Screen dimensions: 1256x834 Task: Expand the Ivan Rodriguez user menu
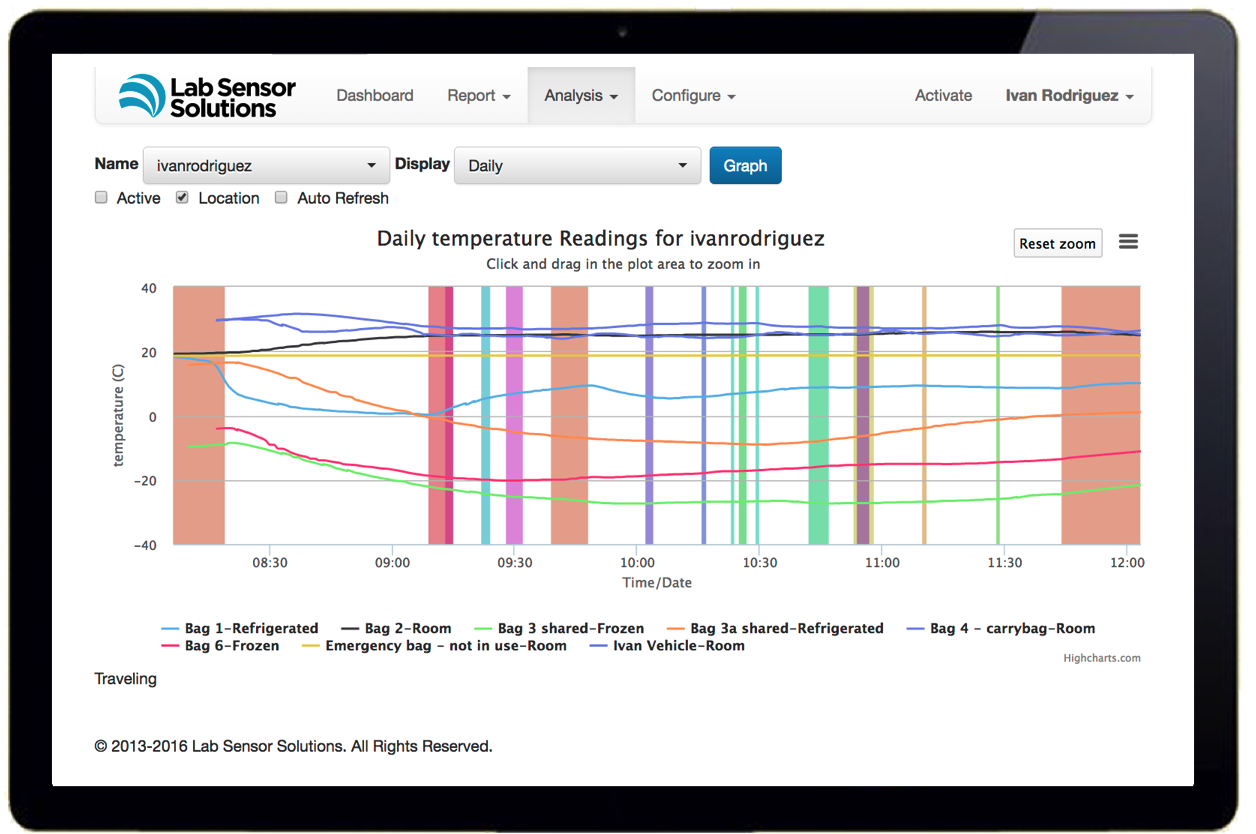pos(1069,96)
